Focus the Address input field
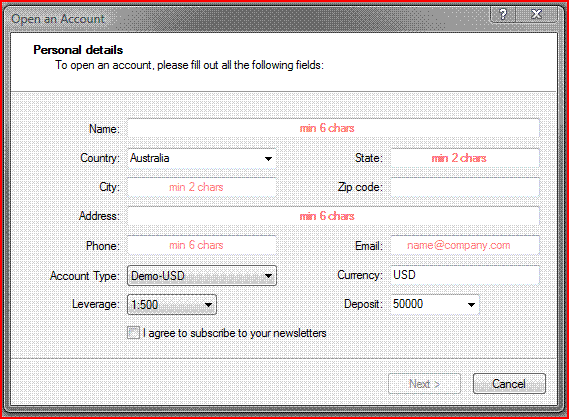The image size is (569, 419). pos(333,216)
